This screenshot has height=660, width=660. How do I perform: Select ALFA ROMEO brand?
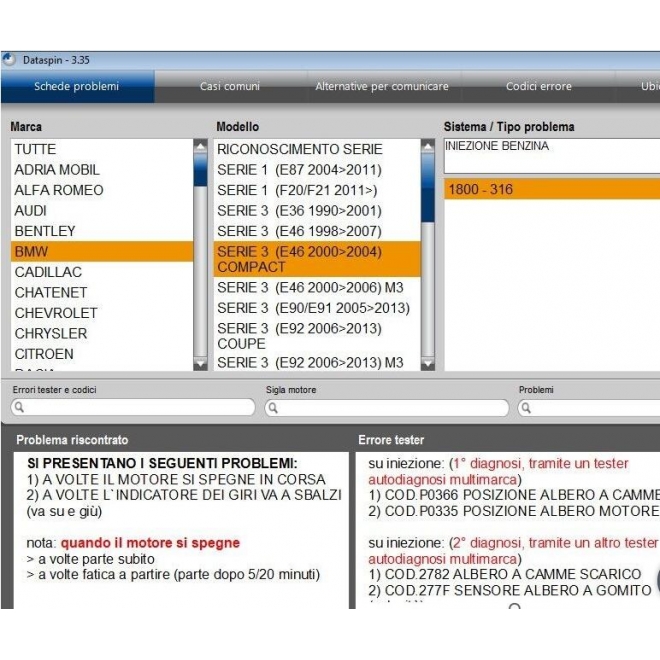click(102, 190)
